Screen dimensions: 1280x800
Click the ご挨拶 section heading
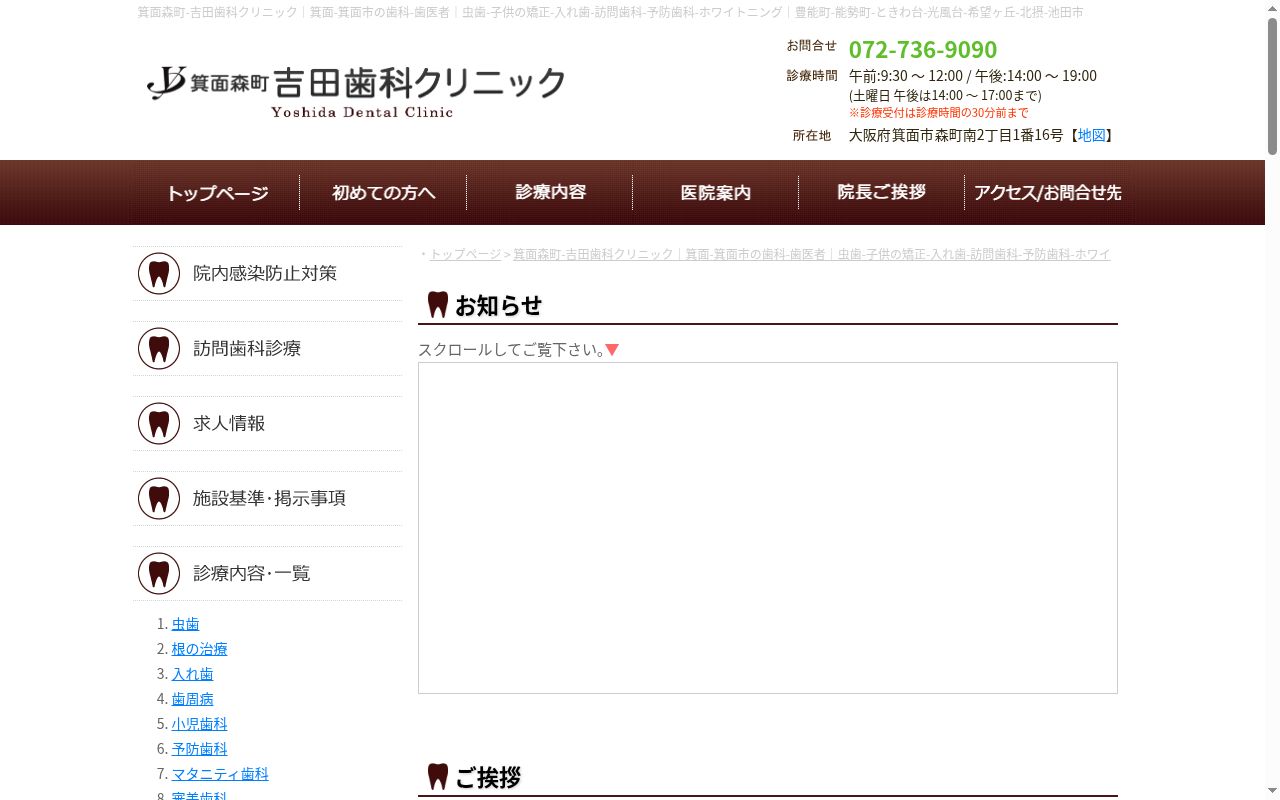coord(488,778)
